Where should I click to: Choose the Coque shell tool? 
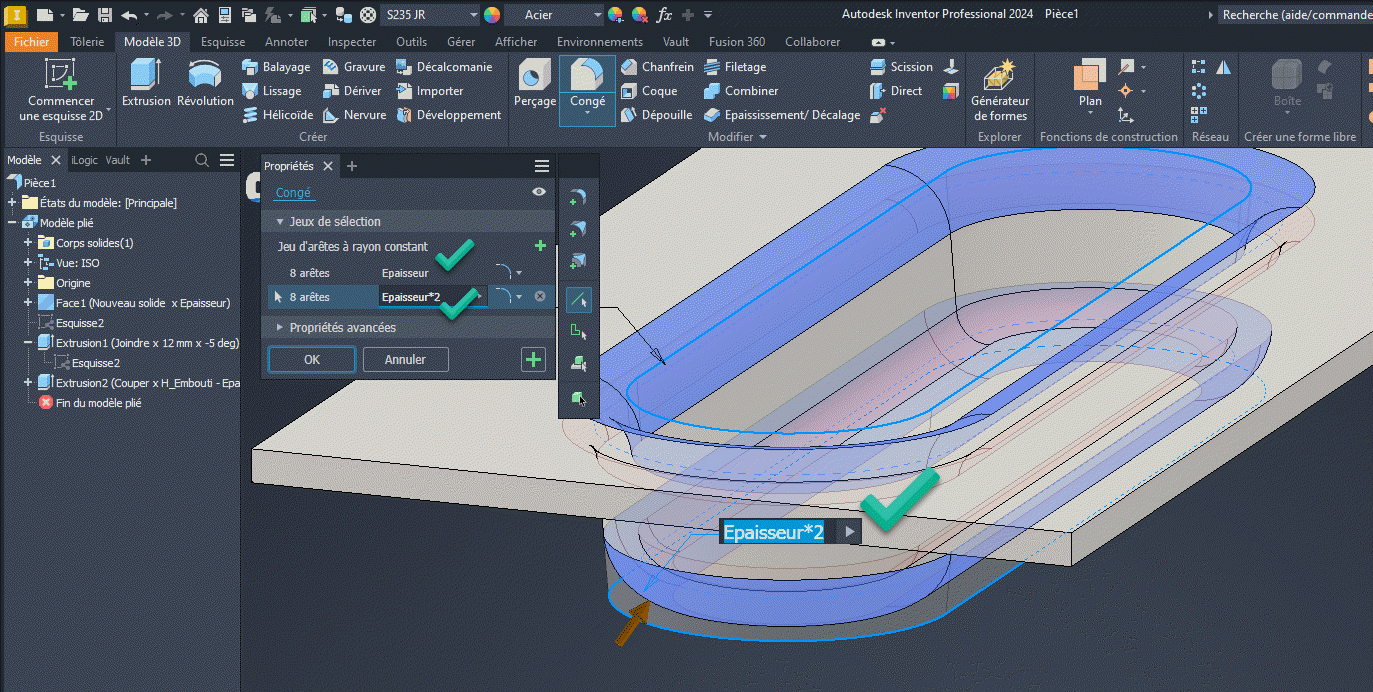point(649,91)
